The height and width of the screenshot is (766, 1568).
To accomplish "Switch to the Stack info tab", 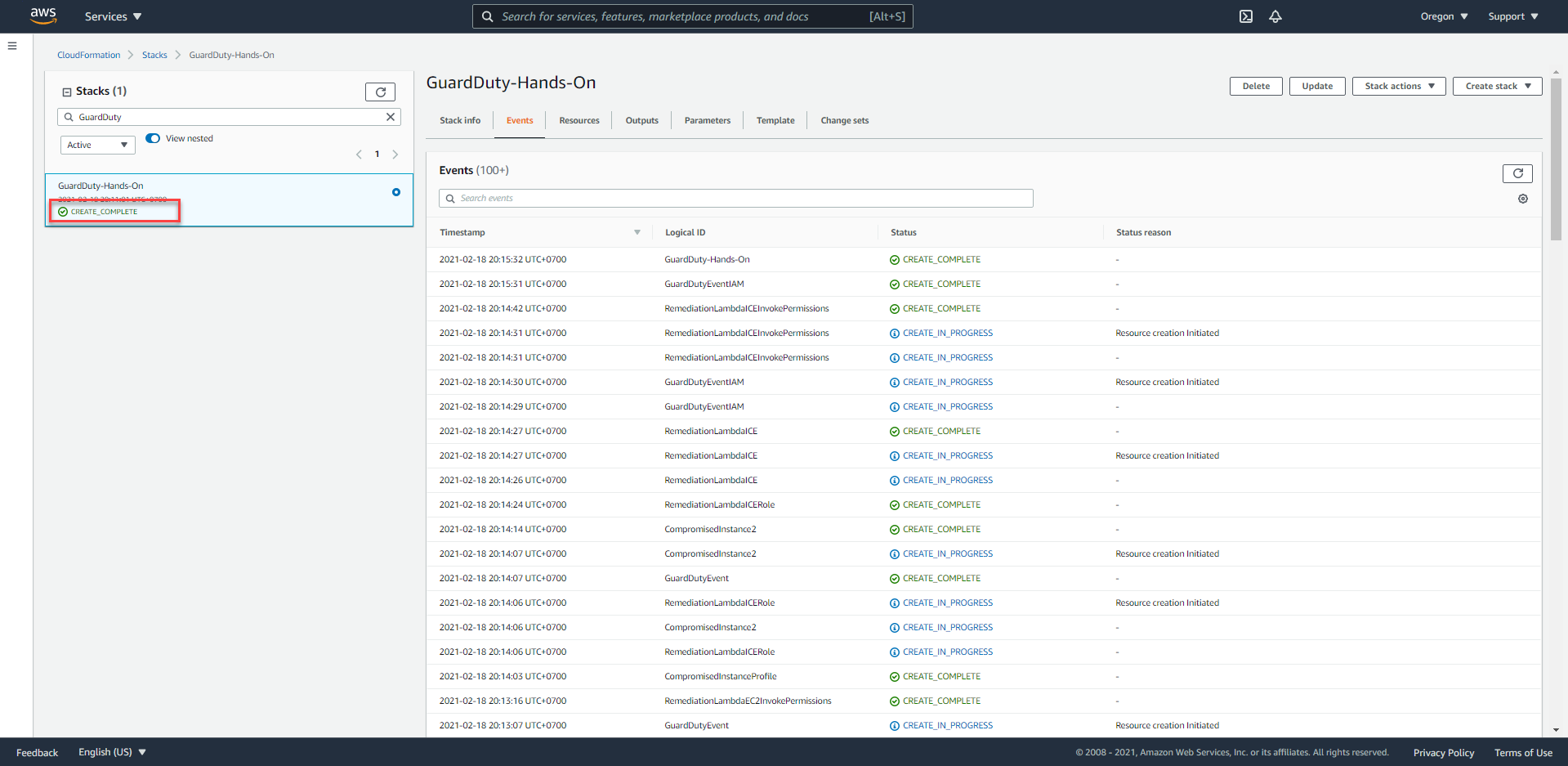I will coord(460,120).
